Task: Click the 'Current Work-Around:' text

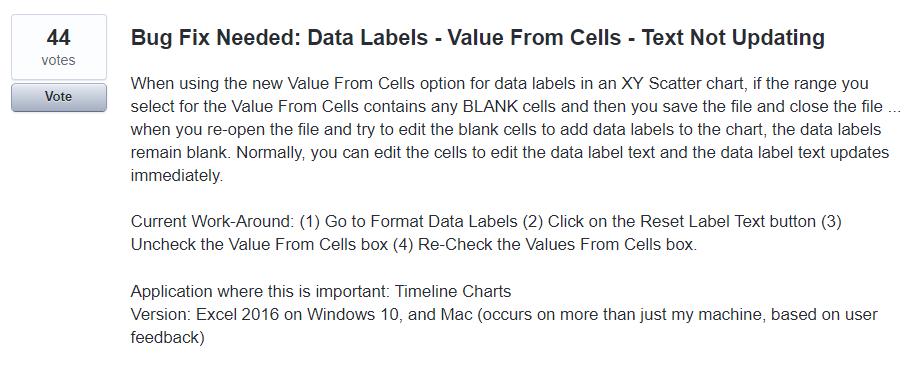Action: pos(212,222)
